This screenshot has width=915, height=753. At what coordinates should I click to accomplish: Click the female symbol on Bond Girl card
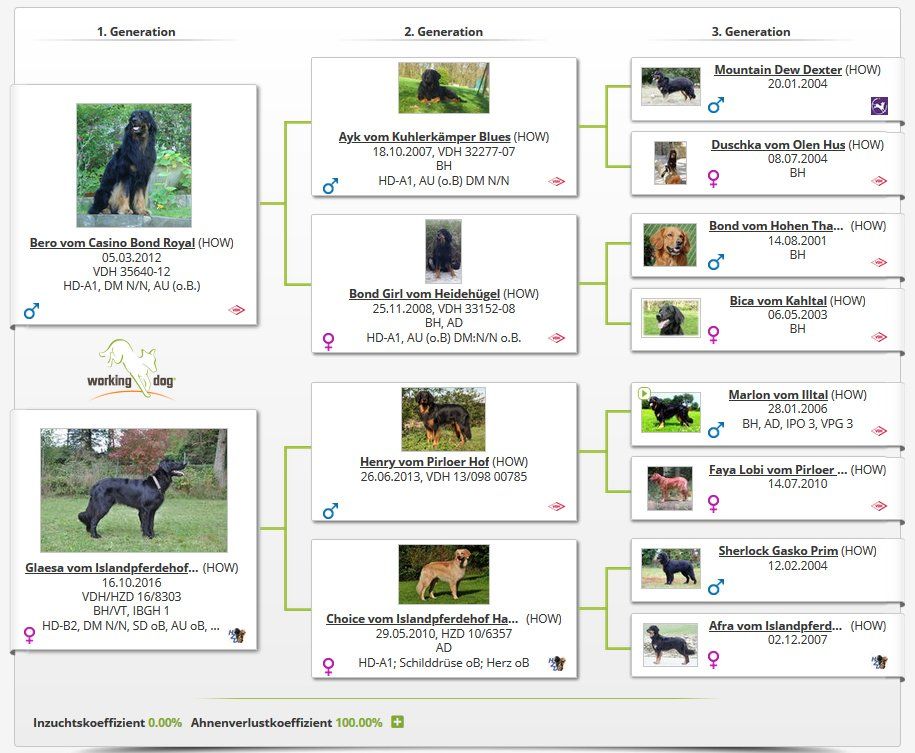pyautogui.click(x=329, y=341)
